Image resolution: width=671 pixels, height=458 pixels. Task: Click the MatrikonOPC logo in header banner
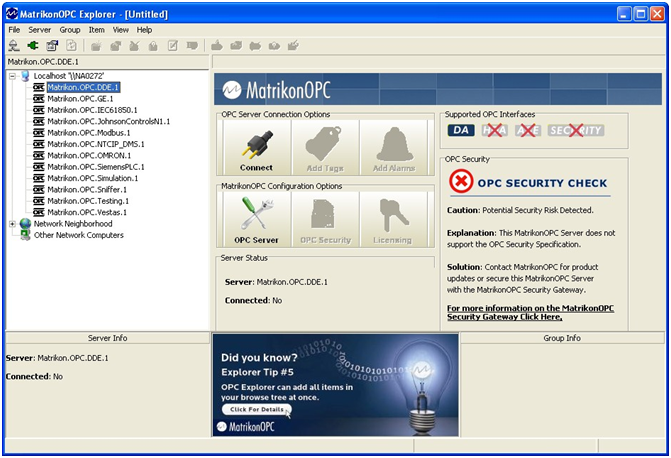pyautogui.click(x=276, y=90)
